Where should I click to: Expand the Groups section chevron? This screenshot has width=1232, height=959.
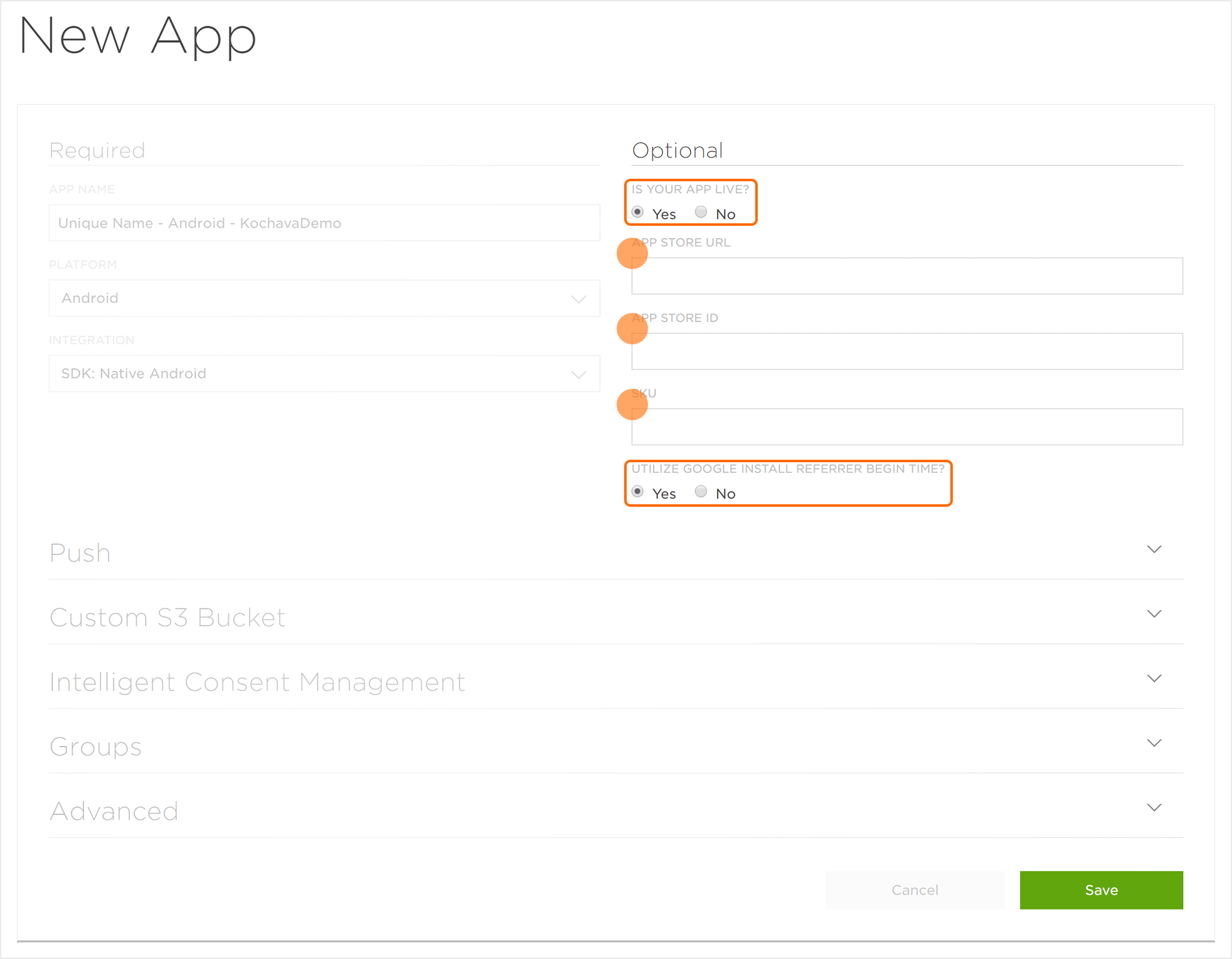point(1154,743)
